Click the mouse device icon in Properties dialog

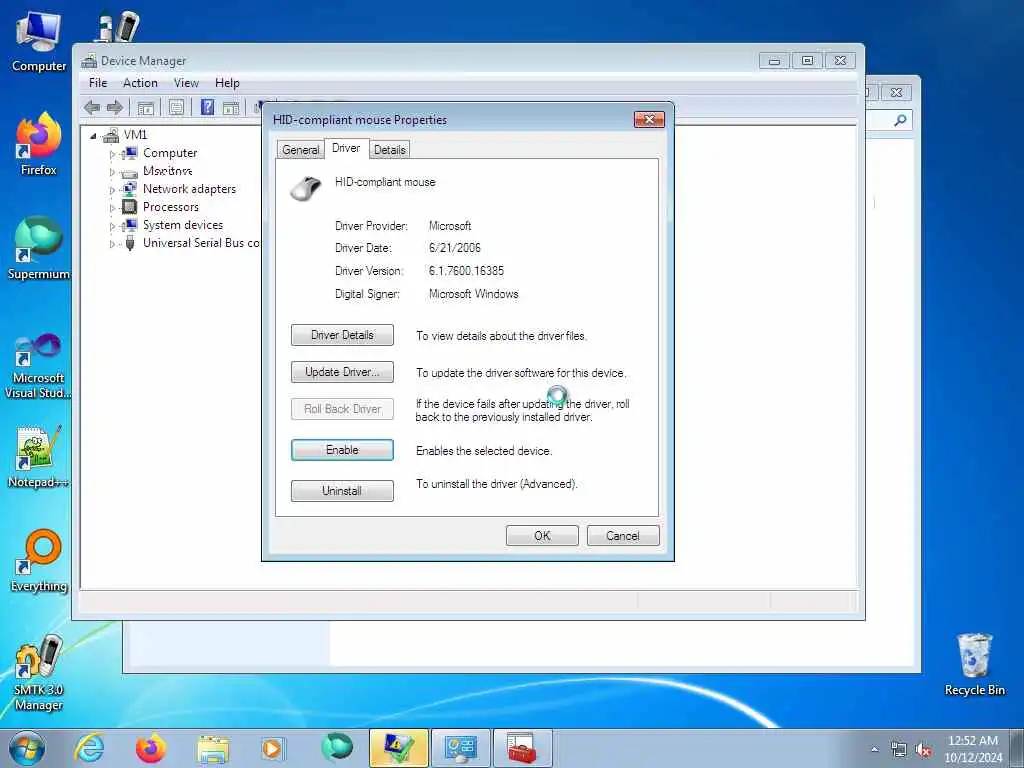coord(306,189)
